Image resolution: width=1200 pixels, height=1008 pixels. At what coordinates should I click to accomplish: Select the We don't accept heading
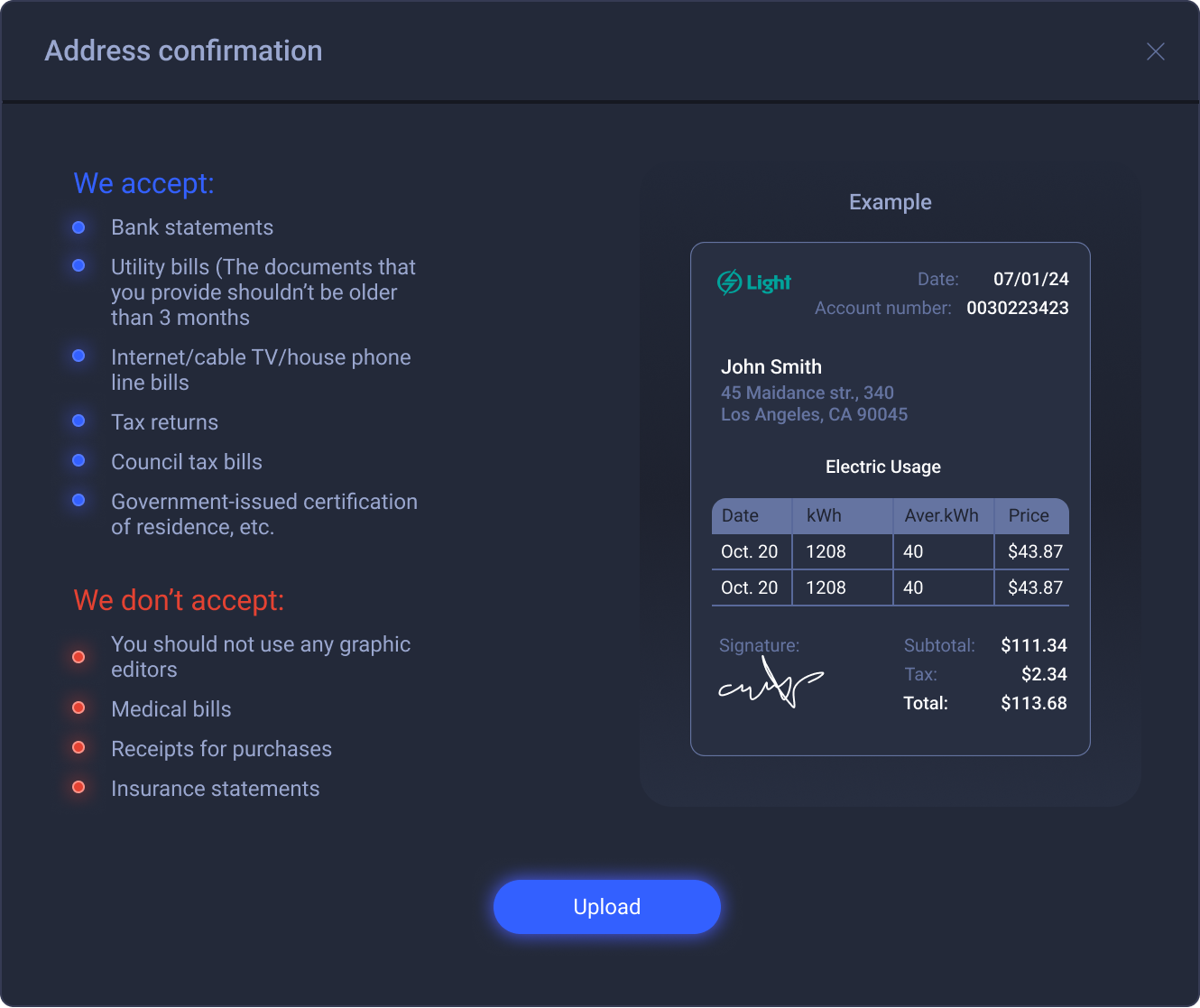point(179,600)
